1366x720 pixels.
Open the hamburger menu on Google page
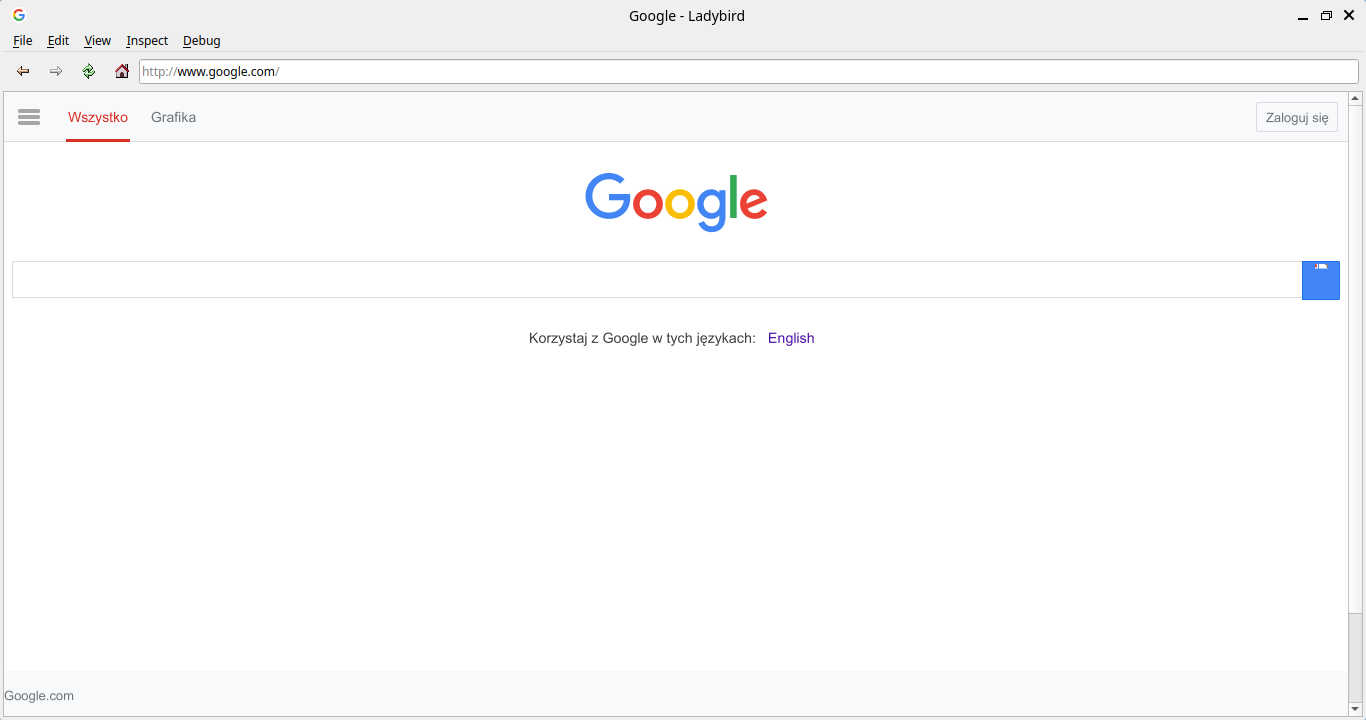(x=29, y=117)
